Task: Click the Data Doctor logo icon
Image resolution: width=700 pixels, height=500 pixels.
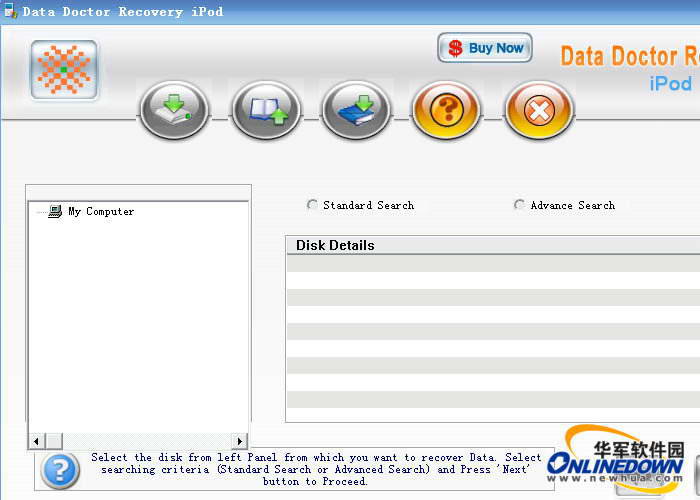Action: (x=64, y=70)
